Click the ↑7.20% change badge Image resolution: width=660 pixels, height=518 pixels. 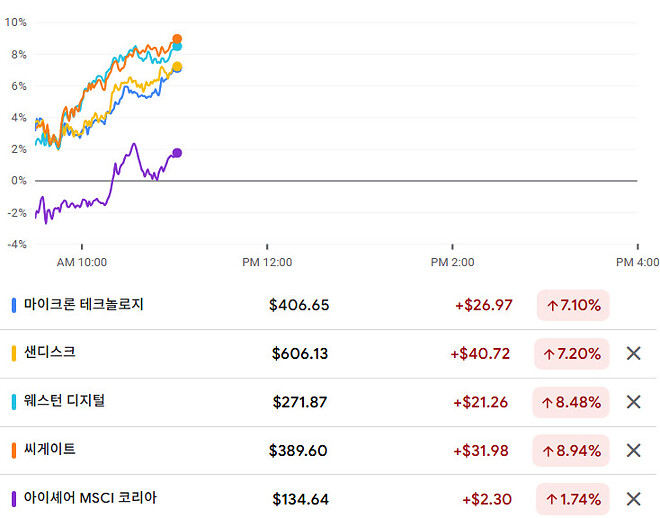(x=572, y=353)
